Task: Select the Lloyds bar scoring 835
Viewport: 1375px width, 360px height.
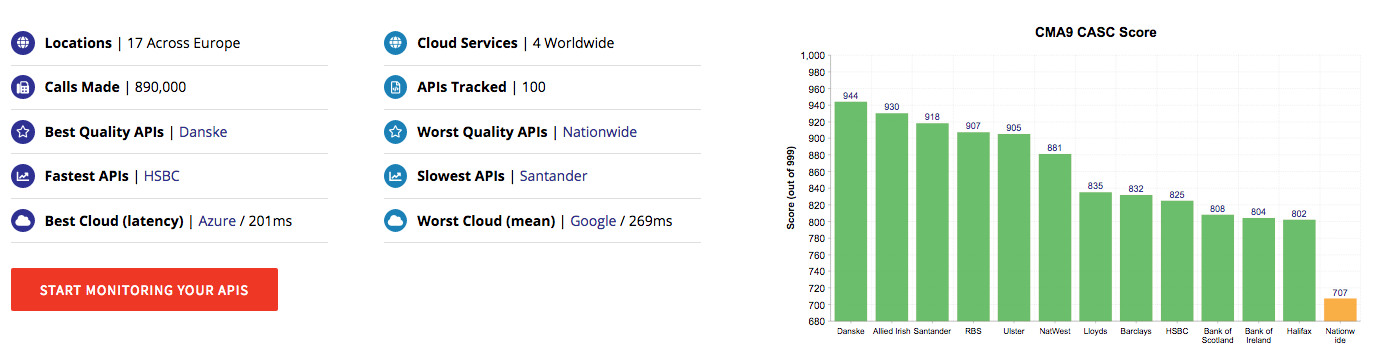Action: (1096, 257)
